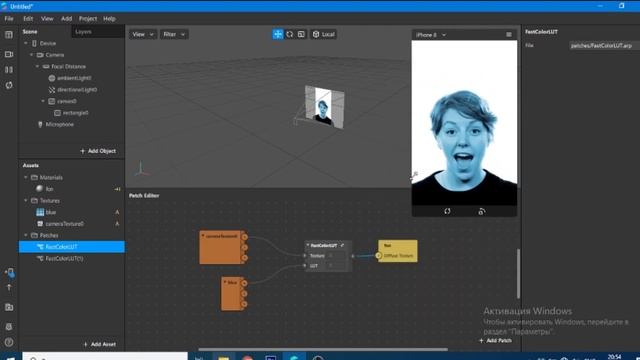
Task: Click the Texture input port on FastColorLUT patch
Action: (305, 256)
